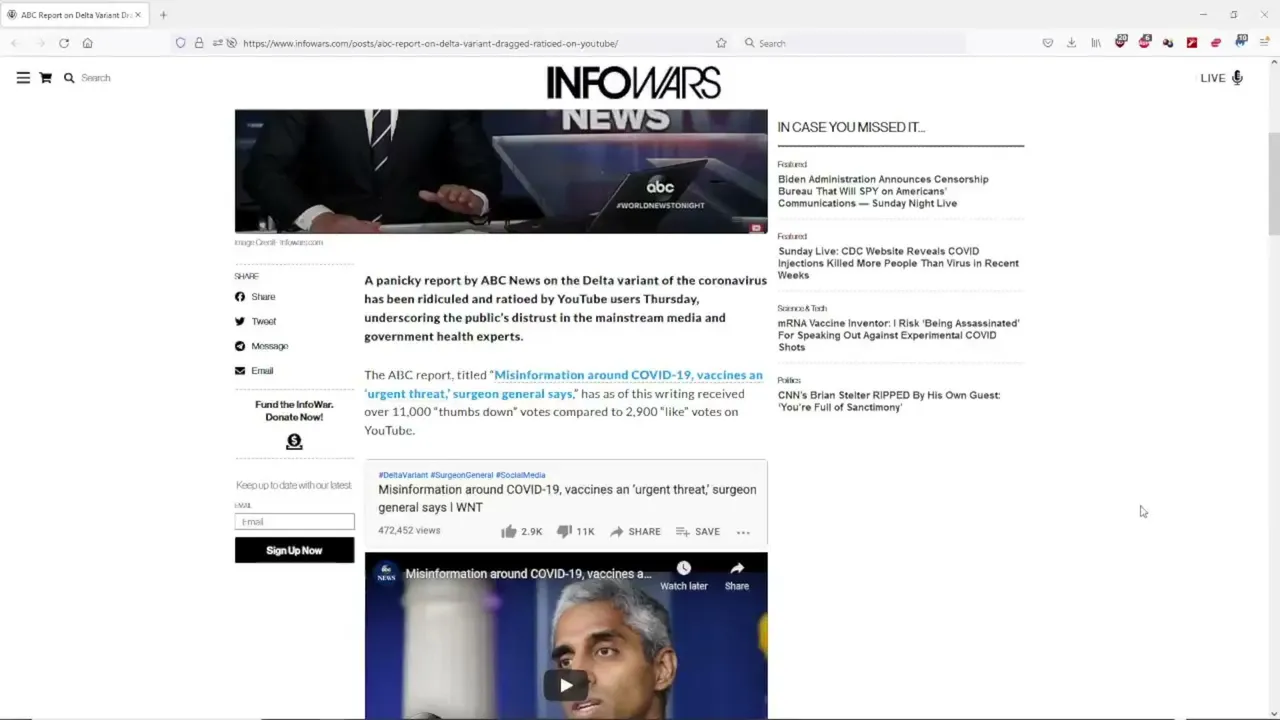Viewport: 1280px width, 720px height.
Task: Click the ABC News channel logo on video
Action: [x=386, y=573]
